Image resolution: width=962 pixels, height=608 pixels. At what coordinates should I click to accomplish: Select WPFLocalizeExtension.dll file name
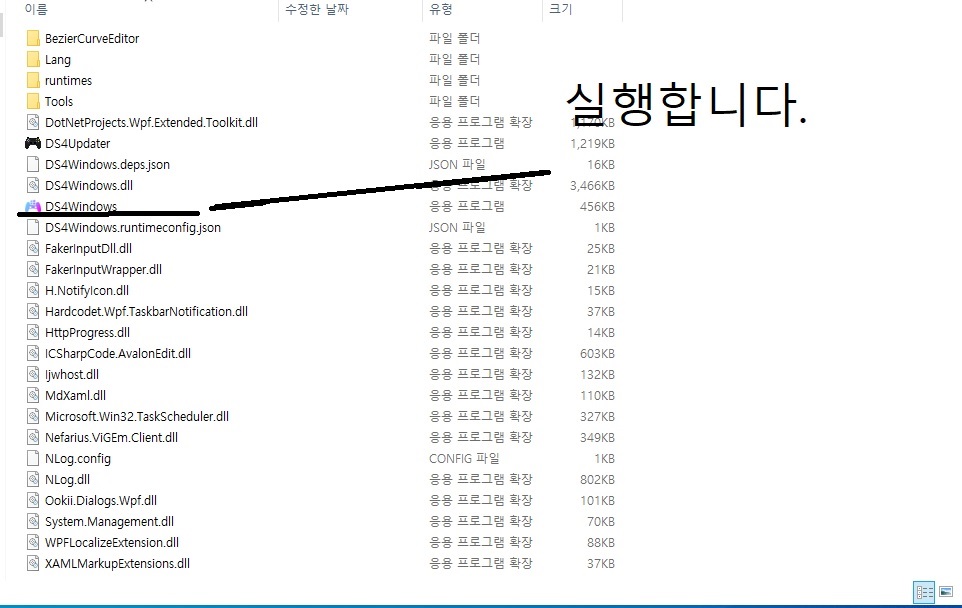coord(112,542)
